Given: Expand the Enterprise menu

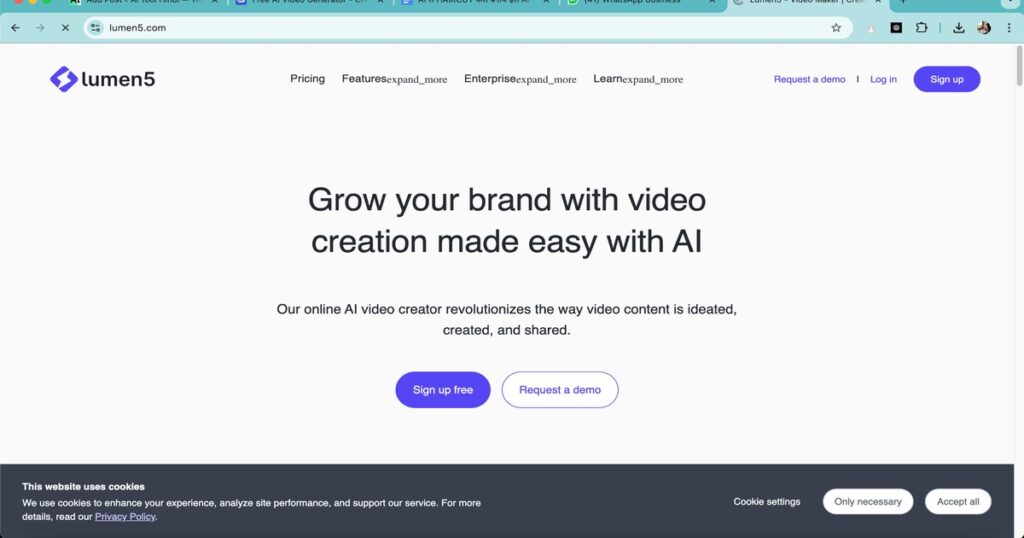Looking at the screenshot, I should click(520, 79).
